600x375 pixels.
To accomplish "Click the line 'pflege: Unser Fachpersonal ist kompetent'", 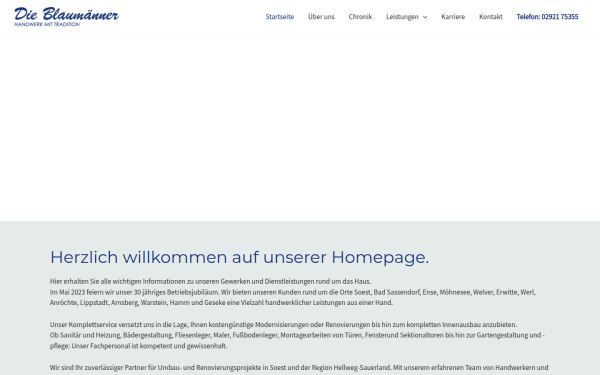I will tap(139, 346).
